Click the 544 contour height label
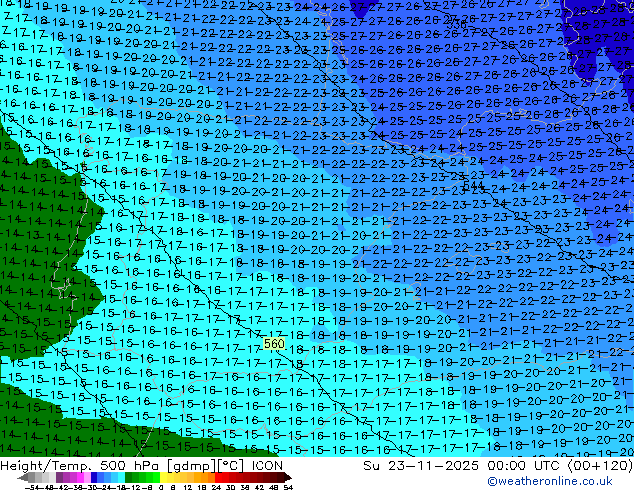This screenshot has width=634, height=490. tap(473, 186)
